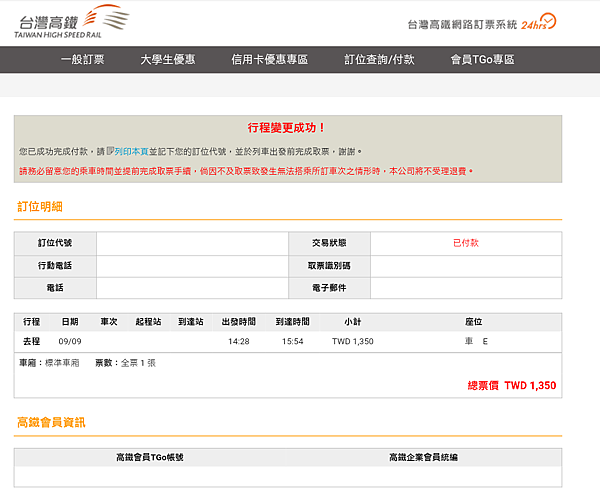The width and height of the screenshot is (600, 489).
Task: Click the 全票 1 張 ticket count
Action: coord(138,363)
